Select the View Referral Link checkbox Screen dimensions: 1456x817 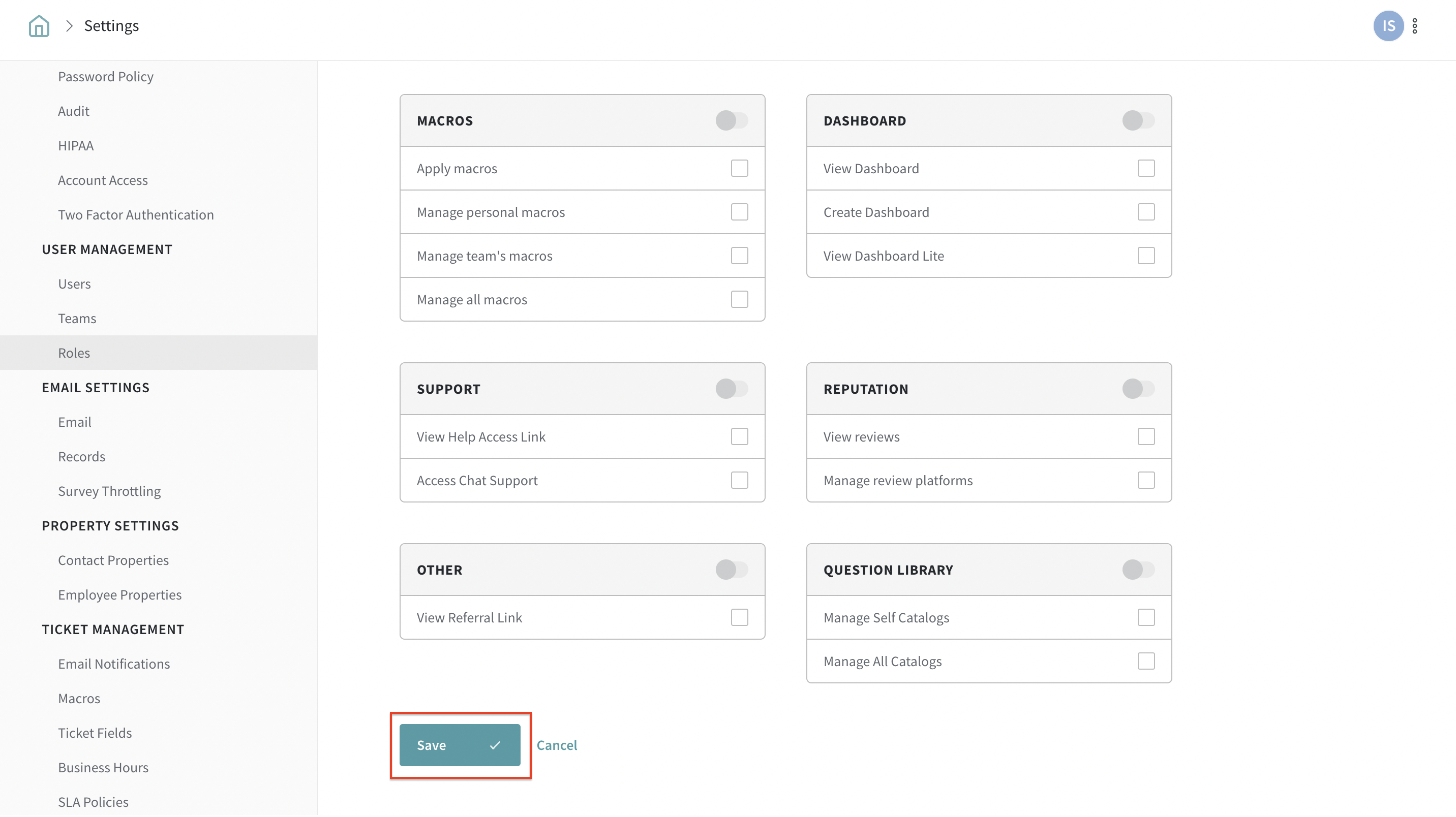tap(739, 617)
